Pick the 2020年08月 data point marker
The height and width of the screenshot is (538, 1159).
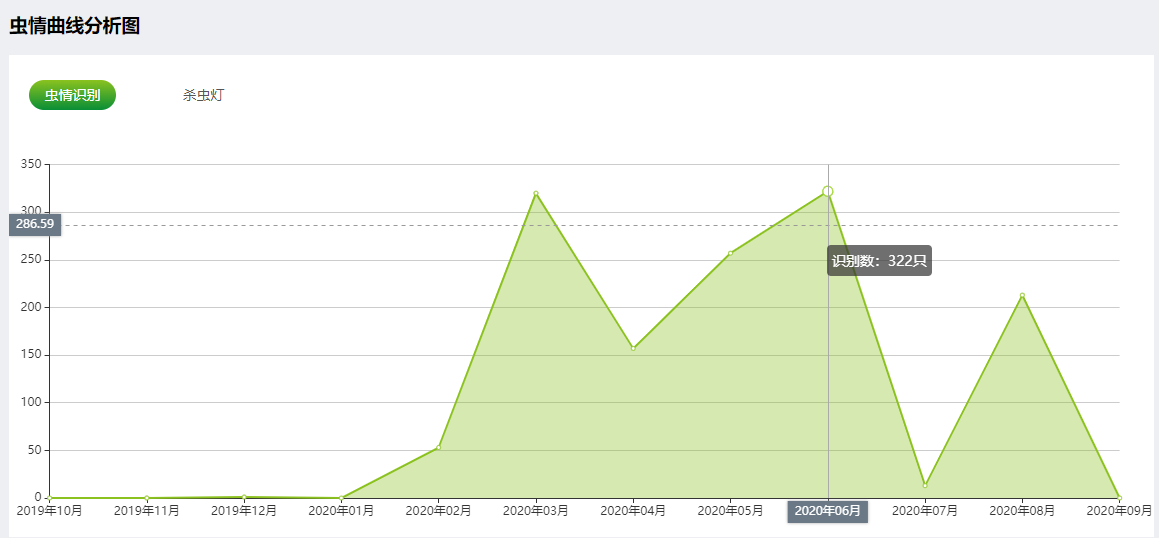coord(1022,295)
